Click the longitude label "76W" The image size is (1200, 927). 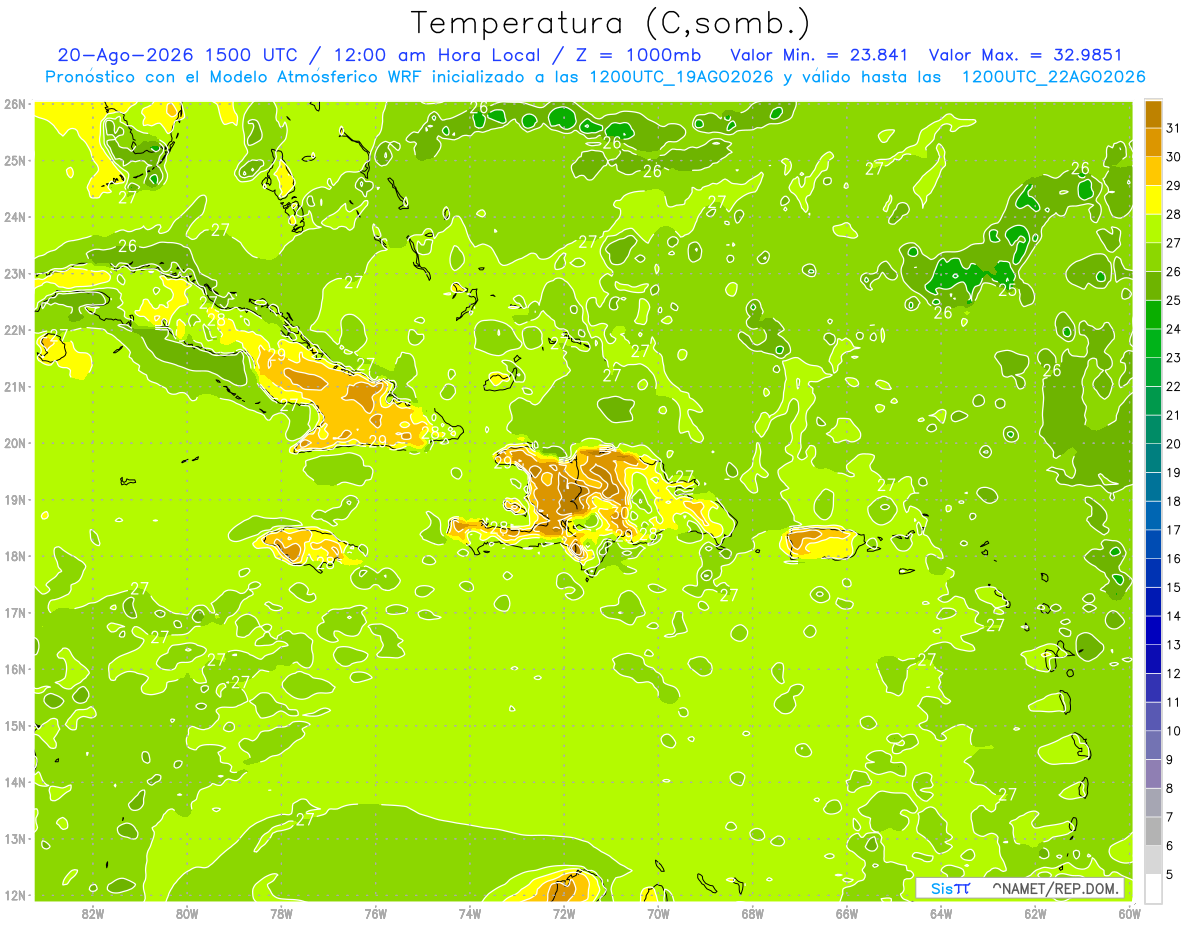pyautogui.click(x=375, y=914)
